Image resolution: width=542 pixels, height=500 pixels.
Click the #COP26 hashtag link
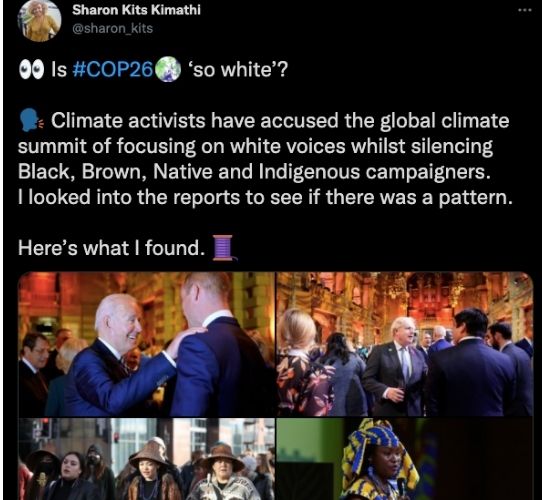pyautogui.click(x=113, y=70)
